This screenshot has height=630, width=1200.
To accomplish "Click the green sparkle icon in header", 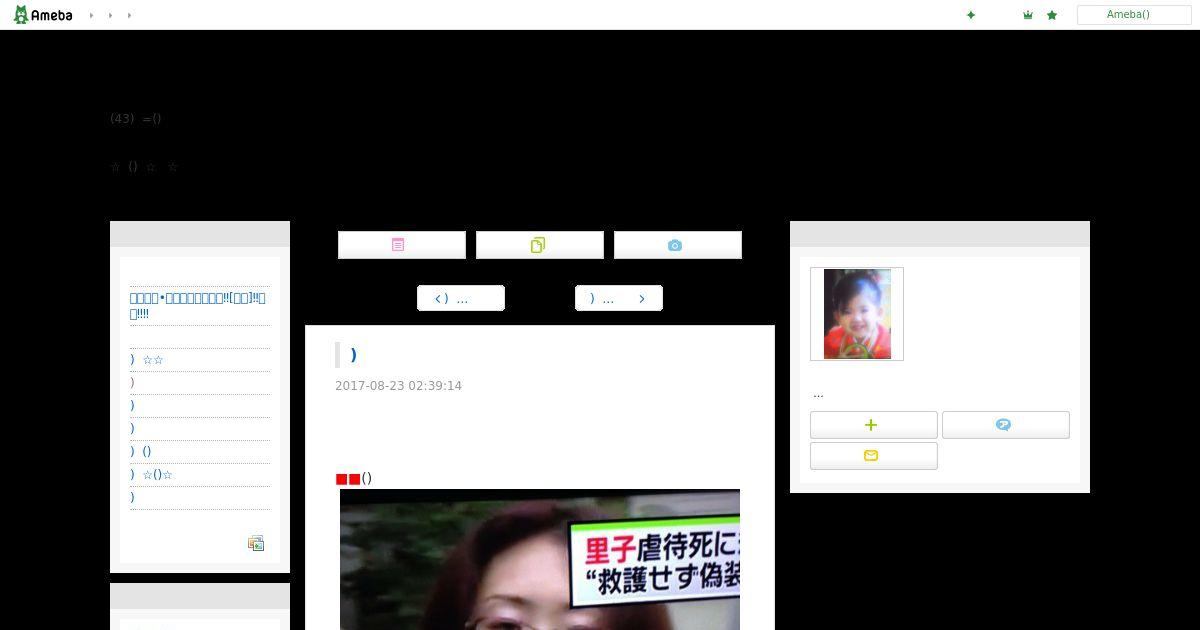I will pyautogui.click(x=971, y=15).
